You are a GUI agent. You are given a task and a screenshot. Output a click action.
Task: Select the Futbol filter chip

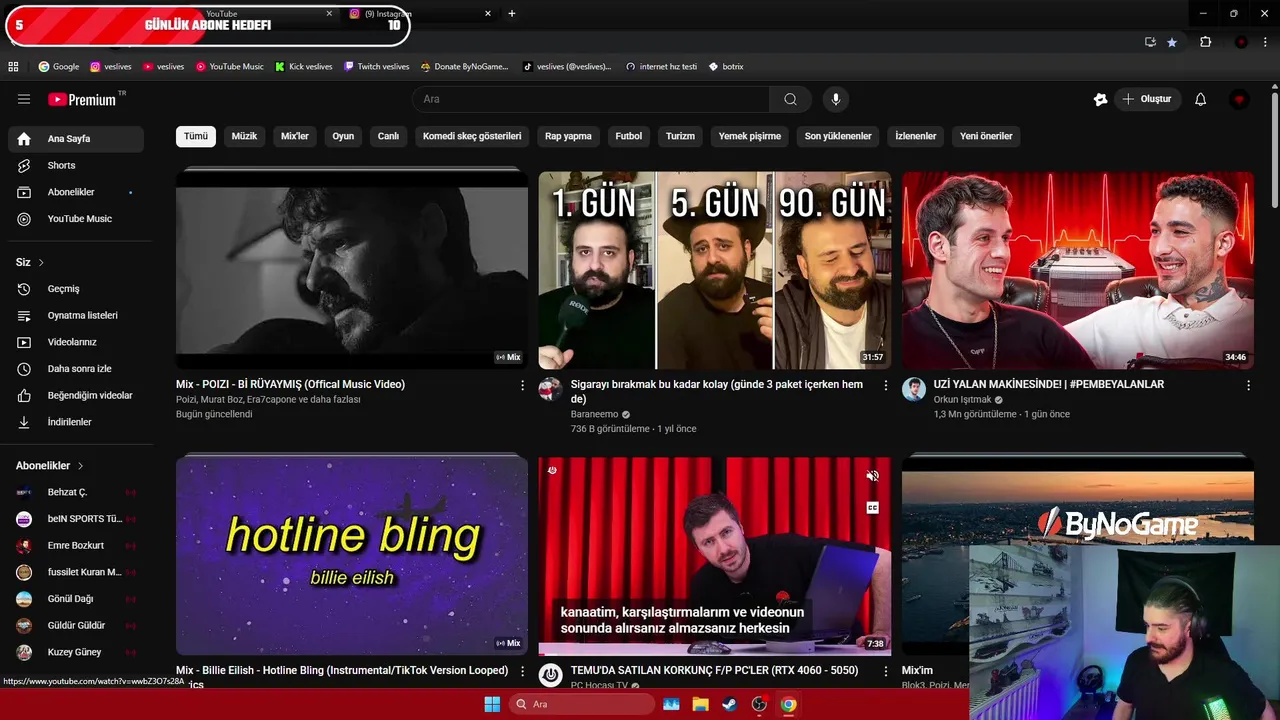pos(629,136)
